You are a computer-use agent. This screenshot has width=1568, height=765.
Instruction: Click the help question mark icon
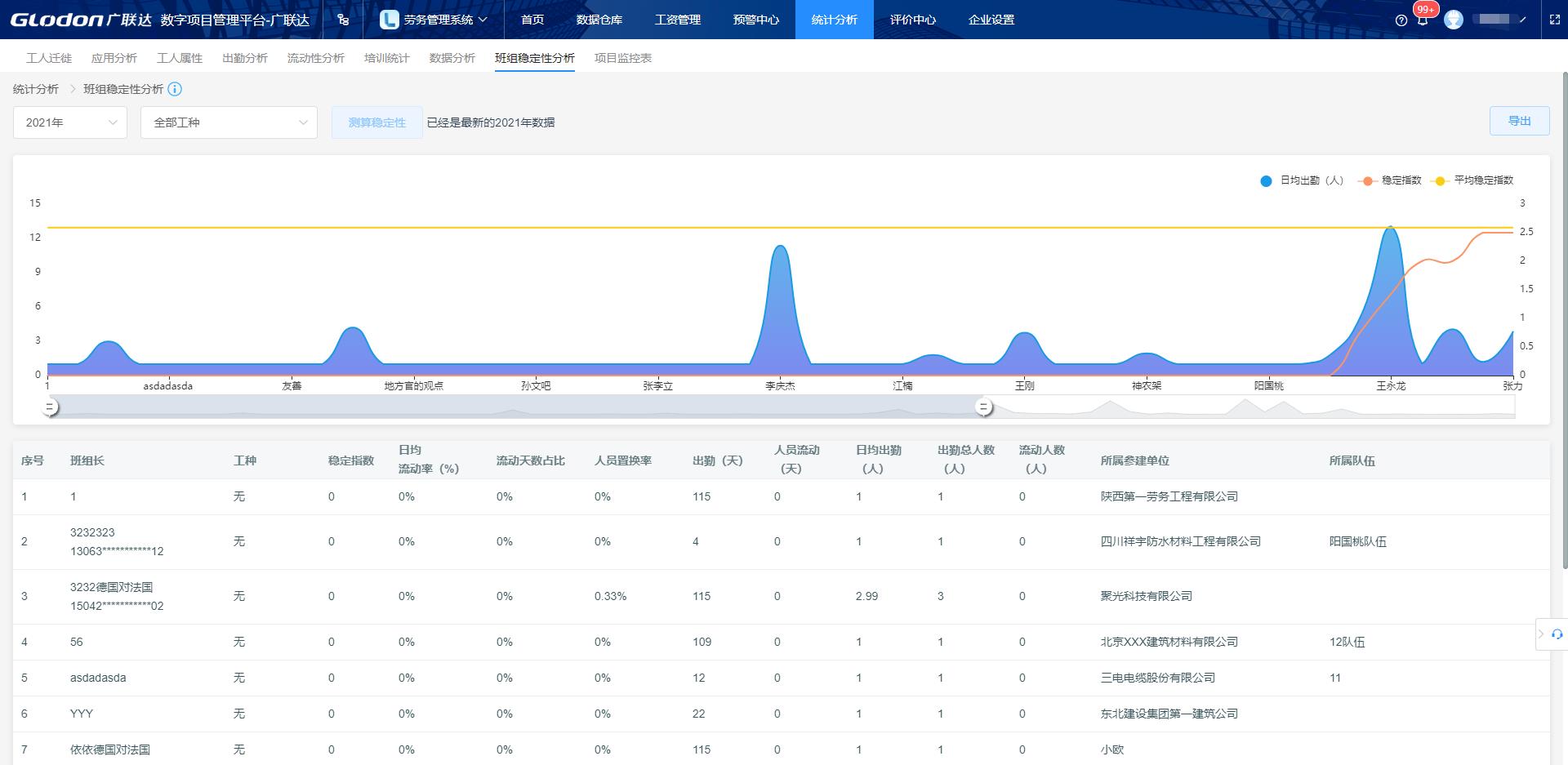pyautogui.click(x=1401, y=20)
